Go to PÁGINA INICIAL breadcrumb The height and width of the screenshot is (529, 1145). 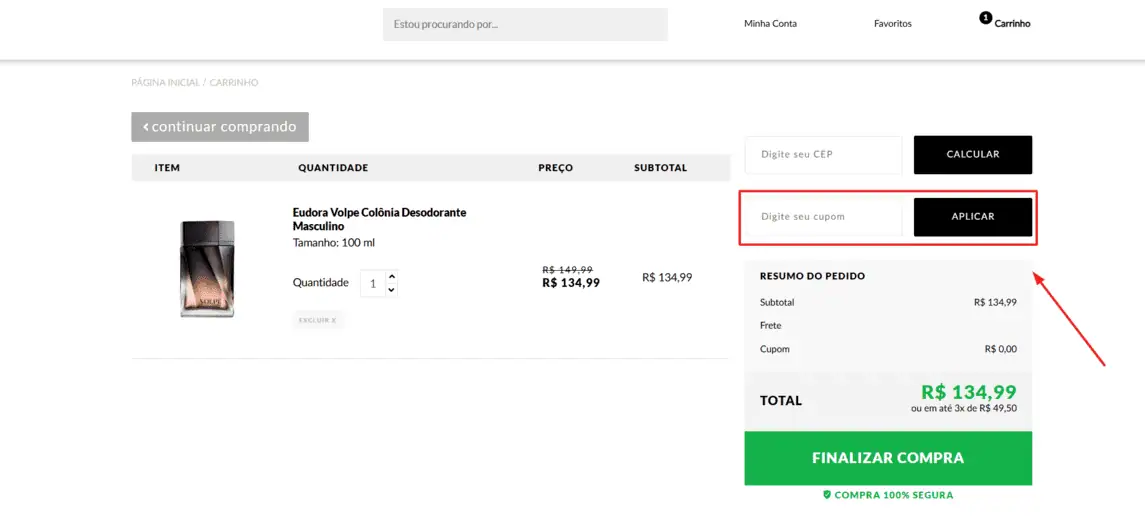pyautogui.click(x=165, y=83)
